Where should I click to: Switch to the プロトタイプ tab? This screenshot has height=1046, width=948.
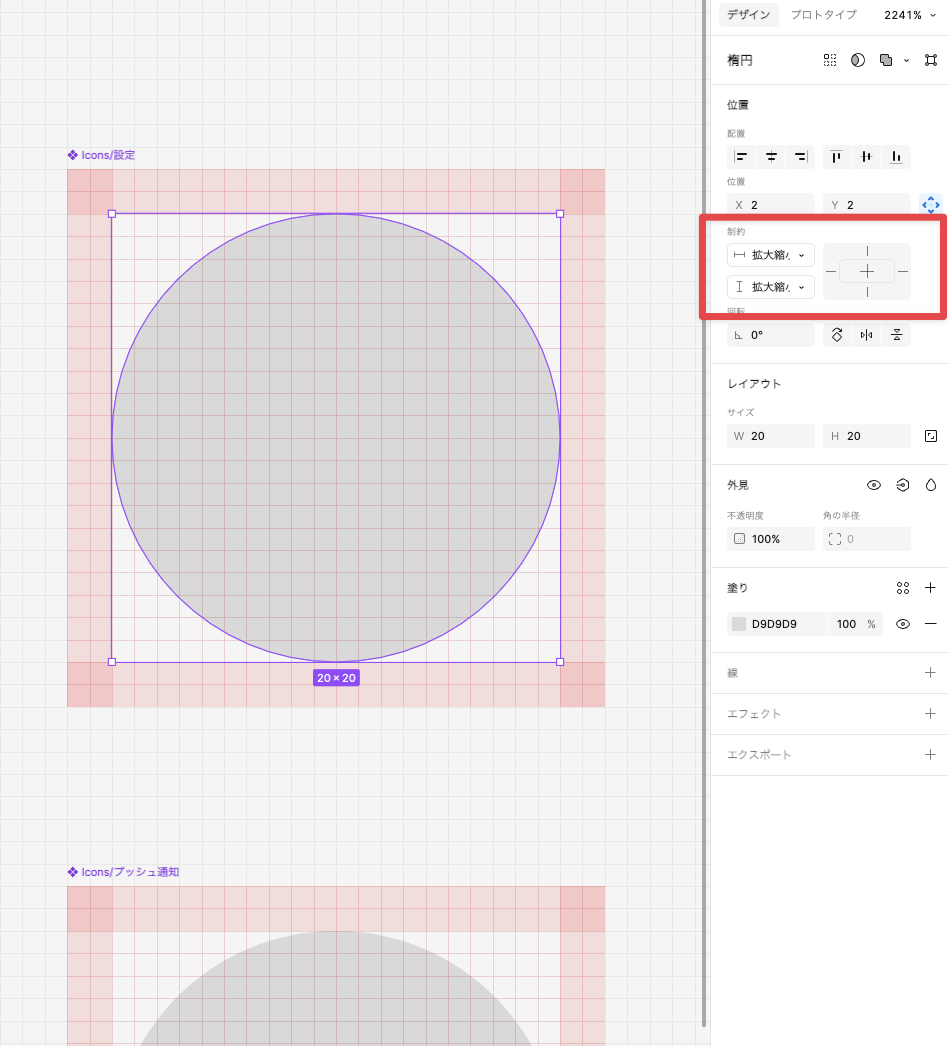tap(823, 15)
